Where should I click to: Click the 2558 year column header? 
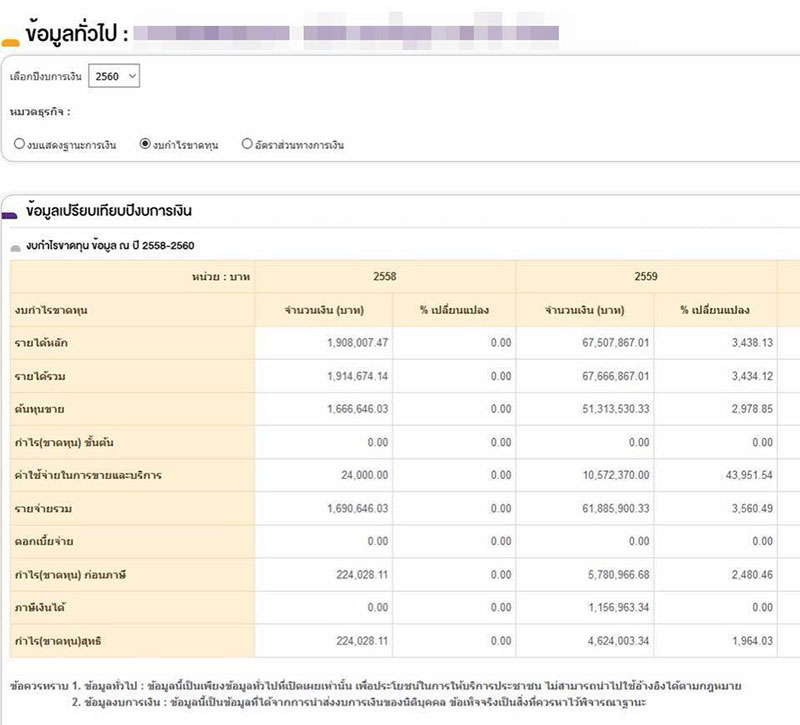[x=385, y=277]
